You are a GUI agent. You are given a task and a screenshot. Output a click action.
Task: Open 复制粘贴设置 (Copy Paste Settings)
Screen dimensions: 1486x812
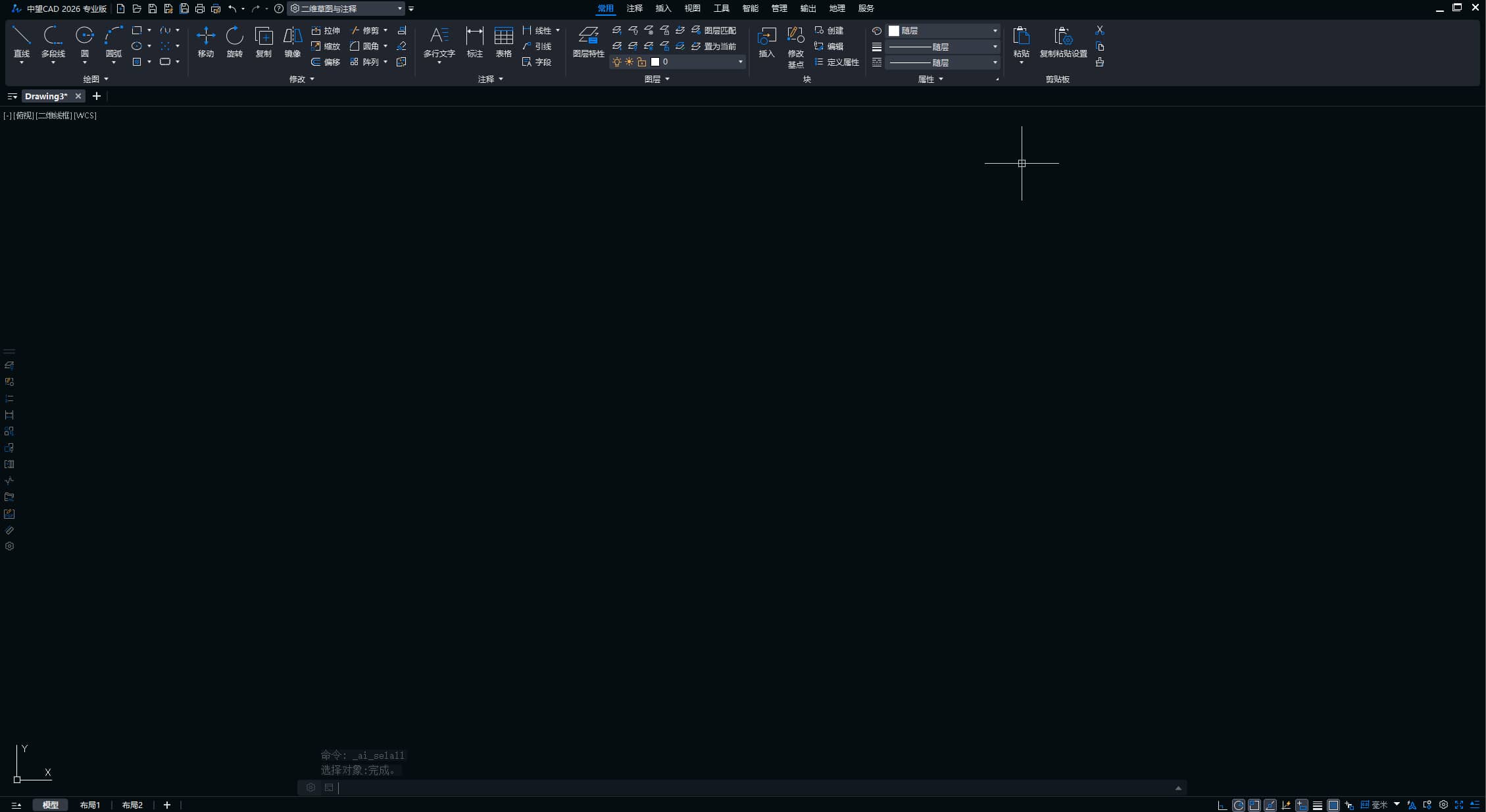point(1063,43)
